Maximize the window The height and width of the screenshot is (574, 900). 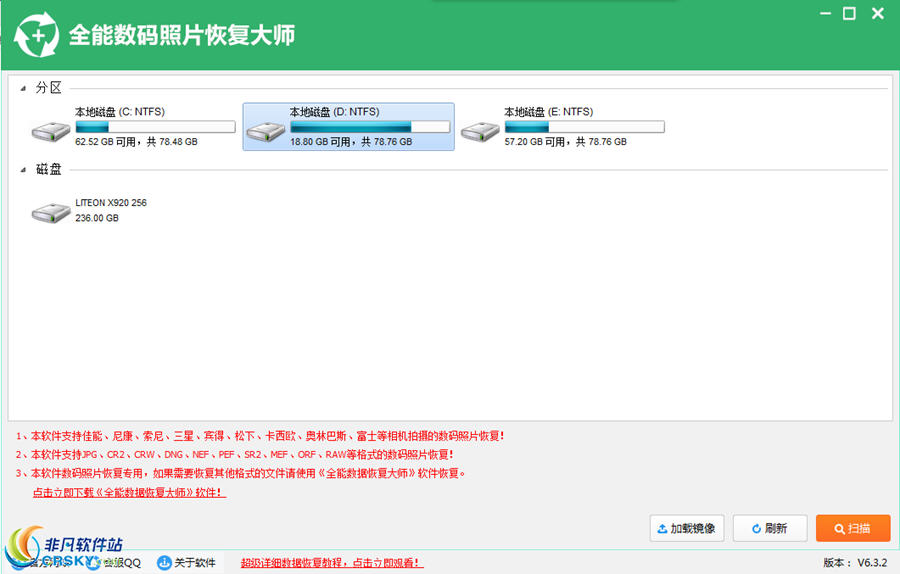pos(849,13)
